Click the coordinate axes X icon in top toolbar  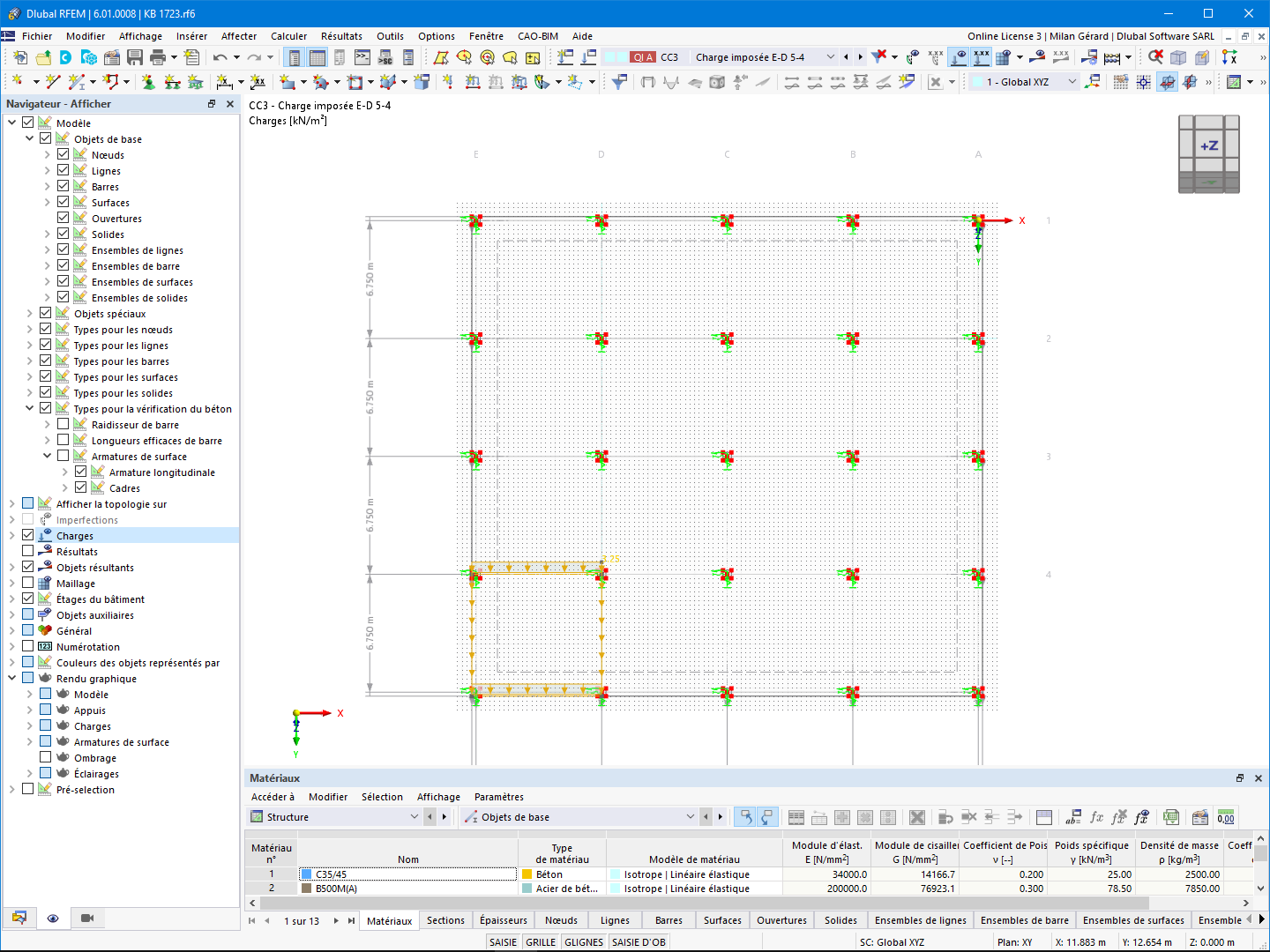click(x=1229, y=57)
